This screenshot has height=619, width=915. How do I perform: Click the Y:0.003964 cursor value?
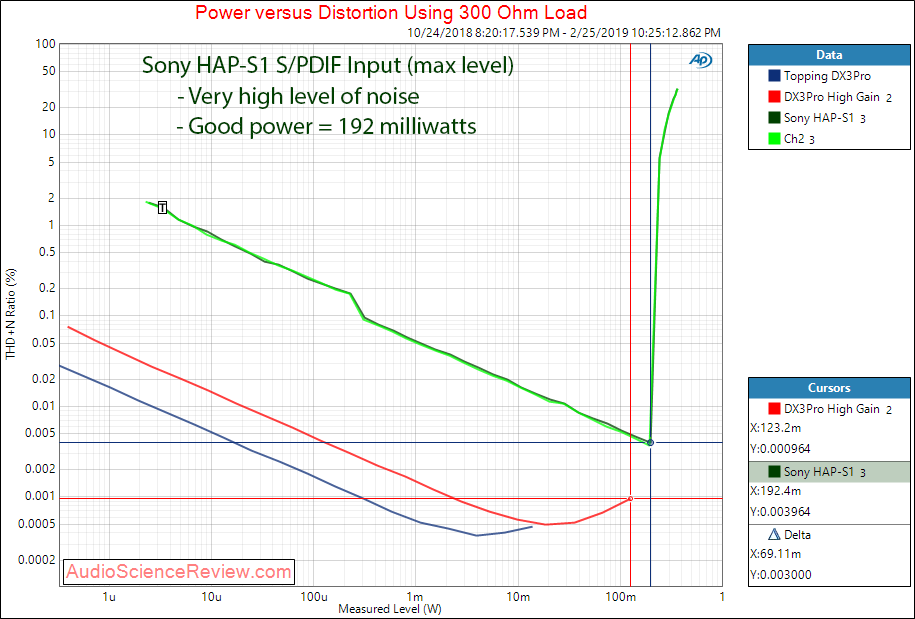(780, 512)
